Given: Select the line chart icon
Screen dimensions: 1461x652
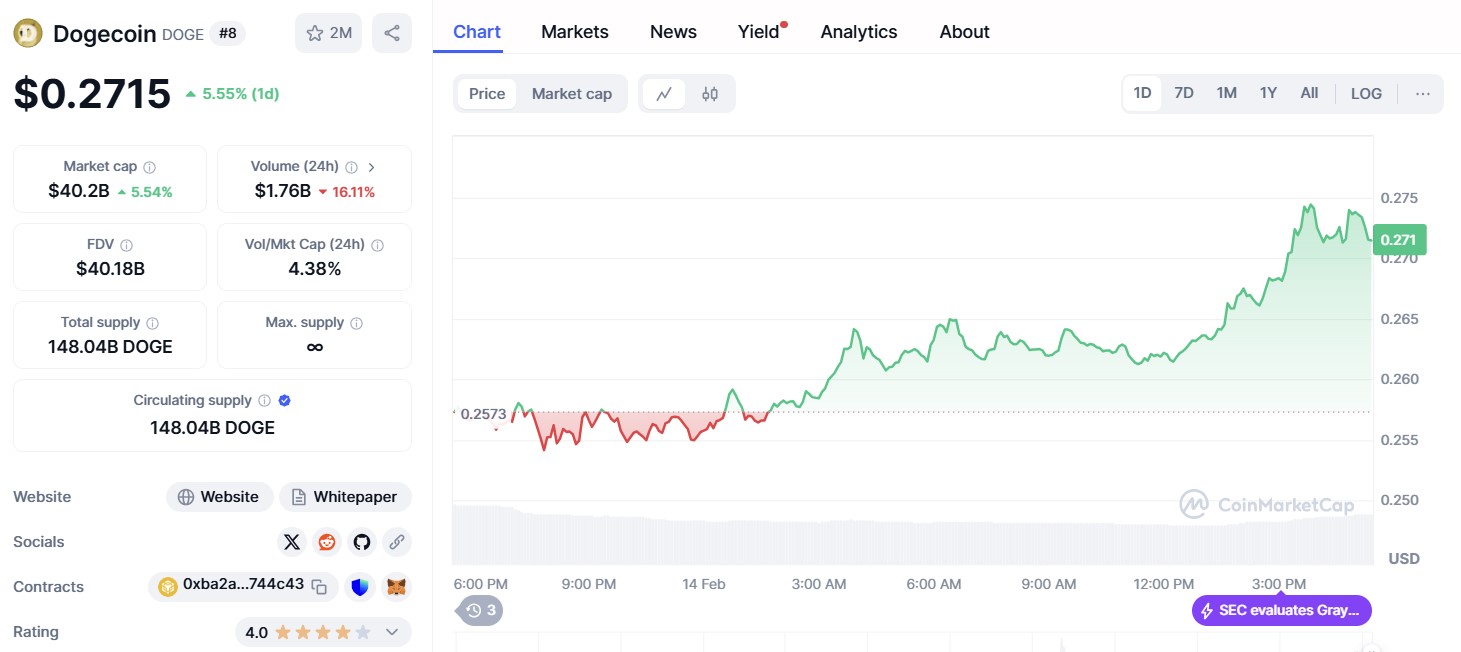Looking at the screenshot, I should (664, 92).
